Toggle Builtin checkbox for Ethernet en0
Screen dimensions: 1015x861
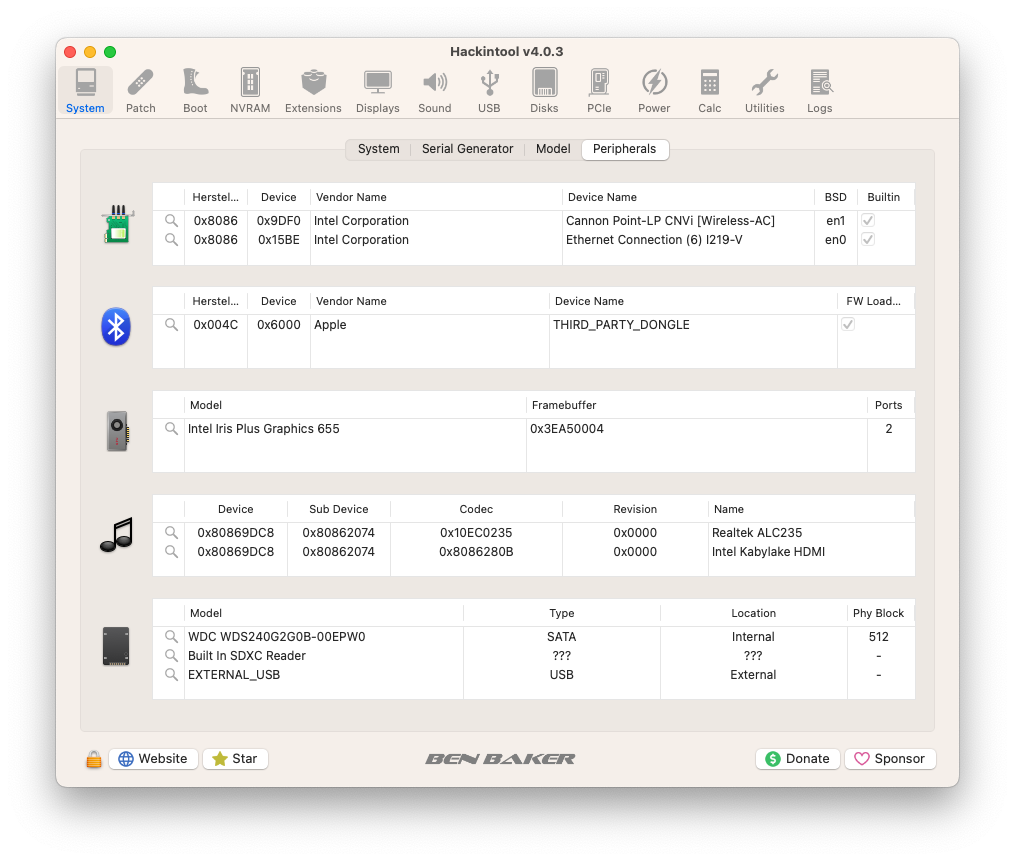point(868,240)
